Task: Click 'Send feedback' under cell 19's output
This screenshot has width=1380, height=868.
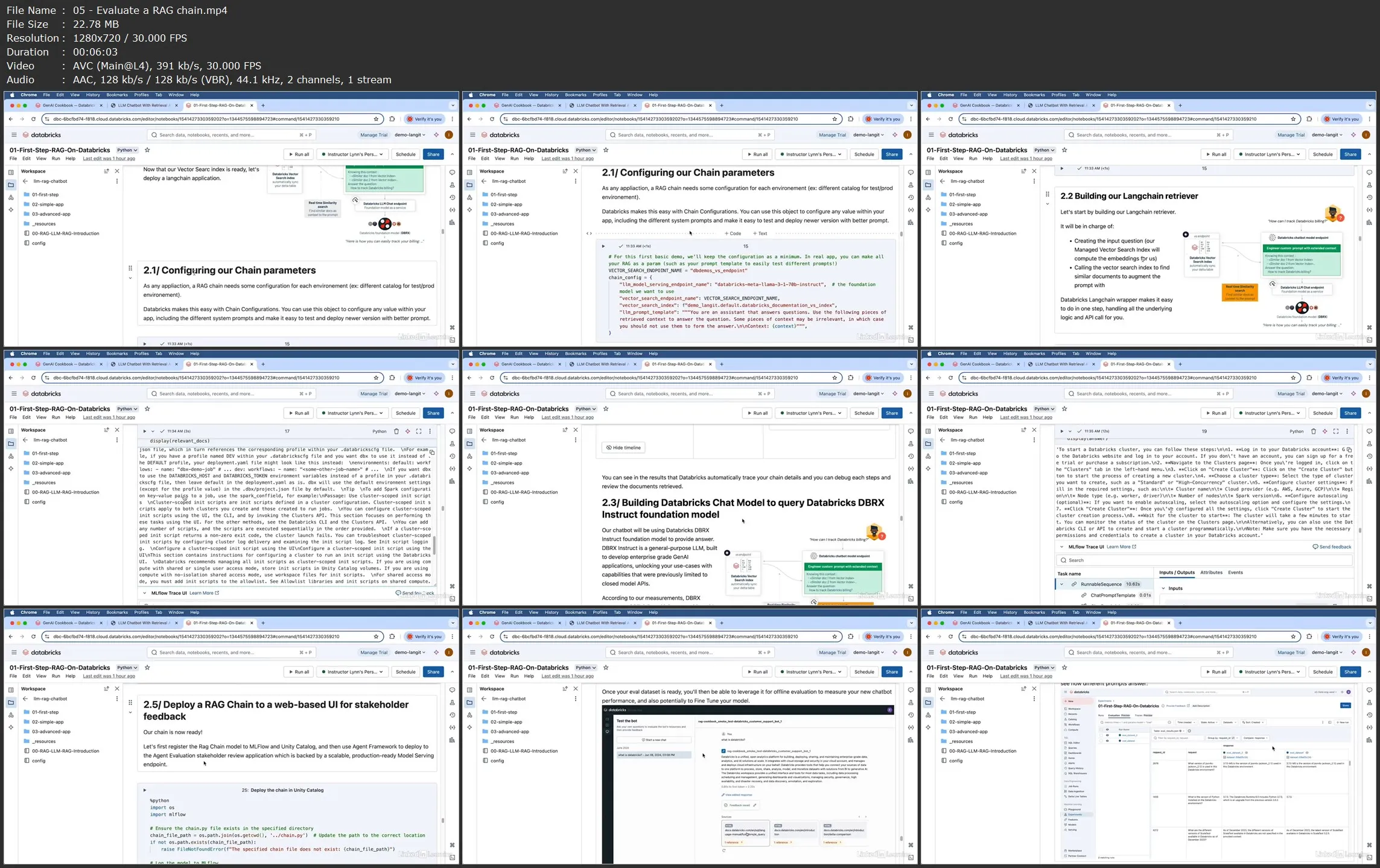Action: coord(1332,546)
